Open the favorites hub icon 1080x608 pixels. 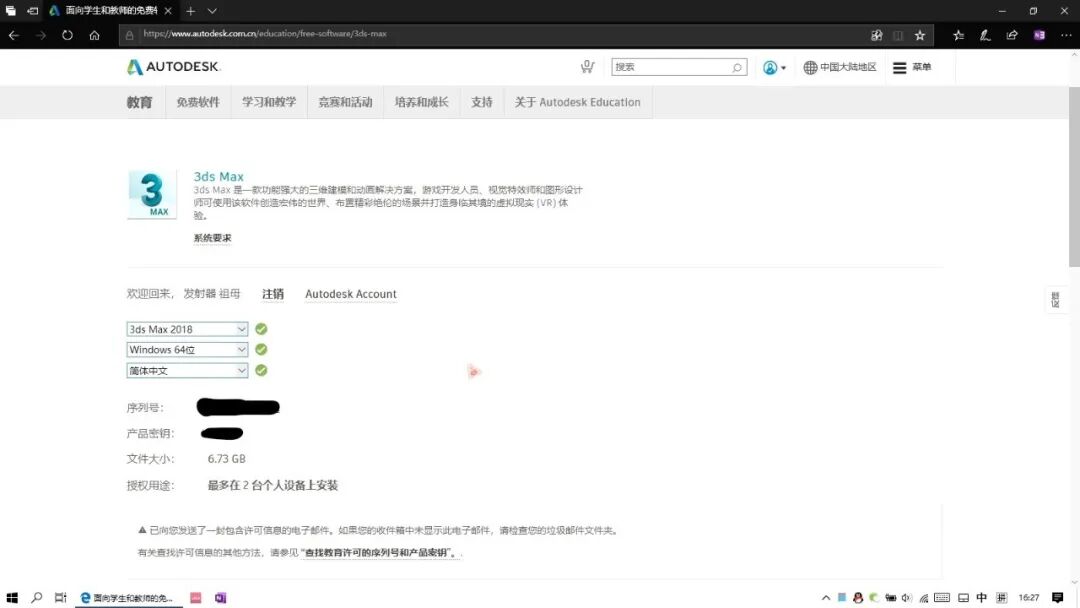coord(958,35)
